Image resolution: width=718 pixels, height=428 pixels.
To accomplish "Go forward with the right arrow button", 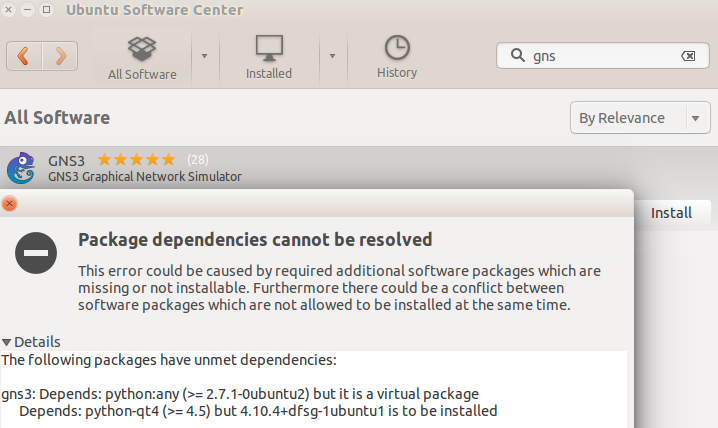I will coord(60,56).
